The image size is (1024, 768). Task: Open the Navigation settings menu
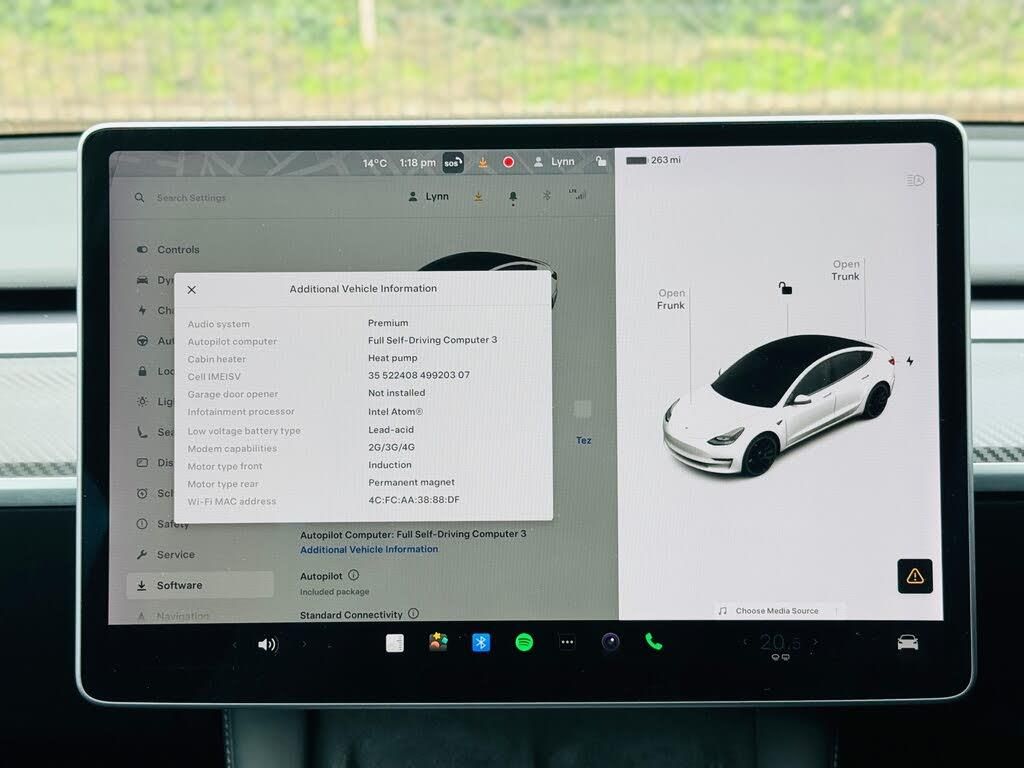[x=173, y=616]
